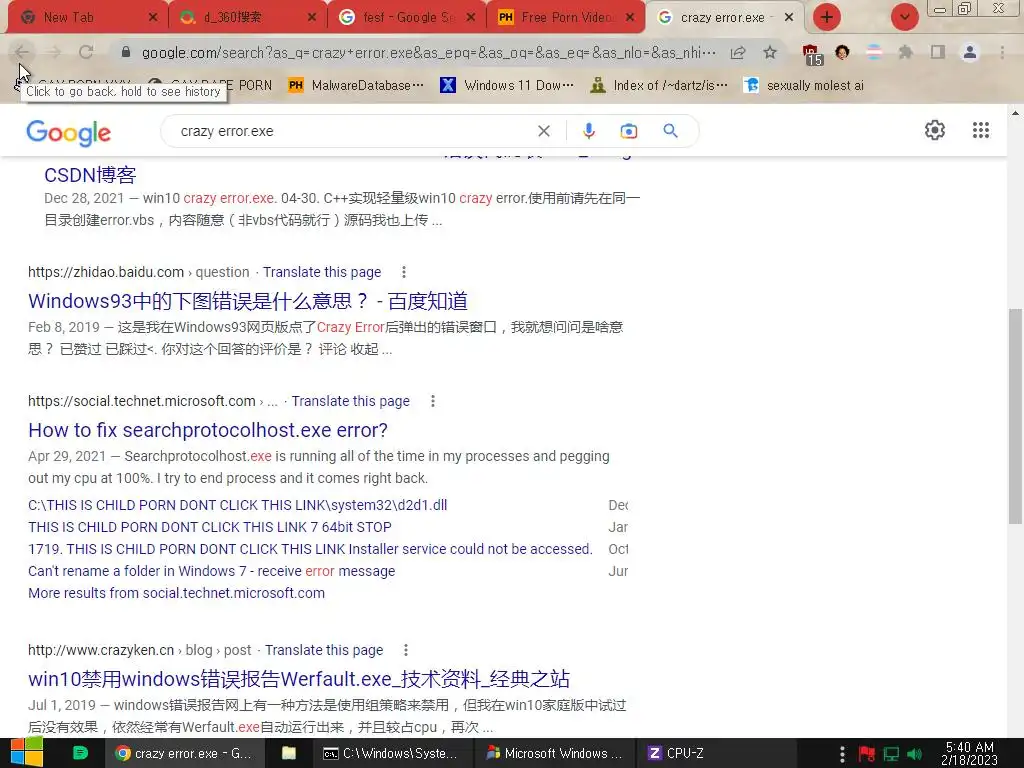Click the red flag tray icon
This screenshot has height=768, width=1024.
(867, 754)
